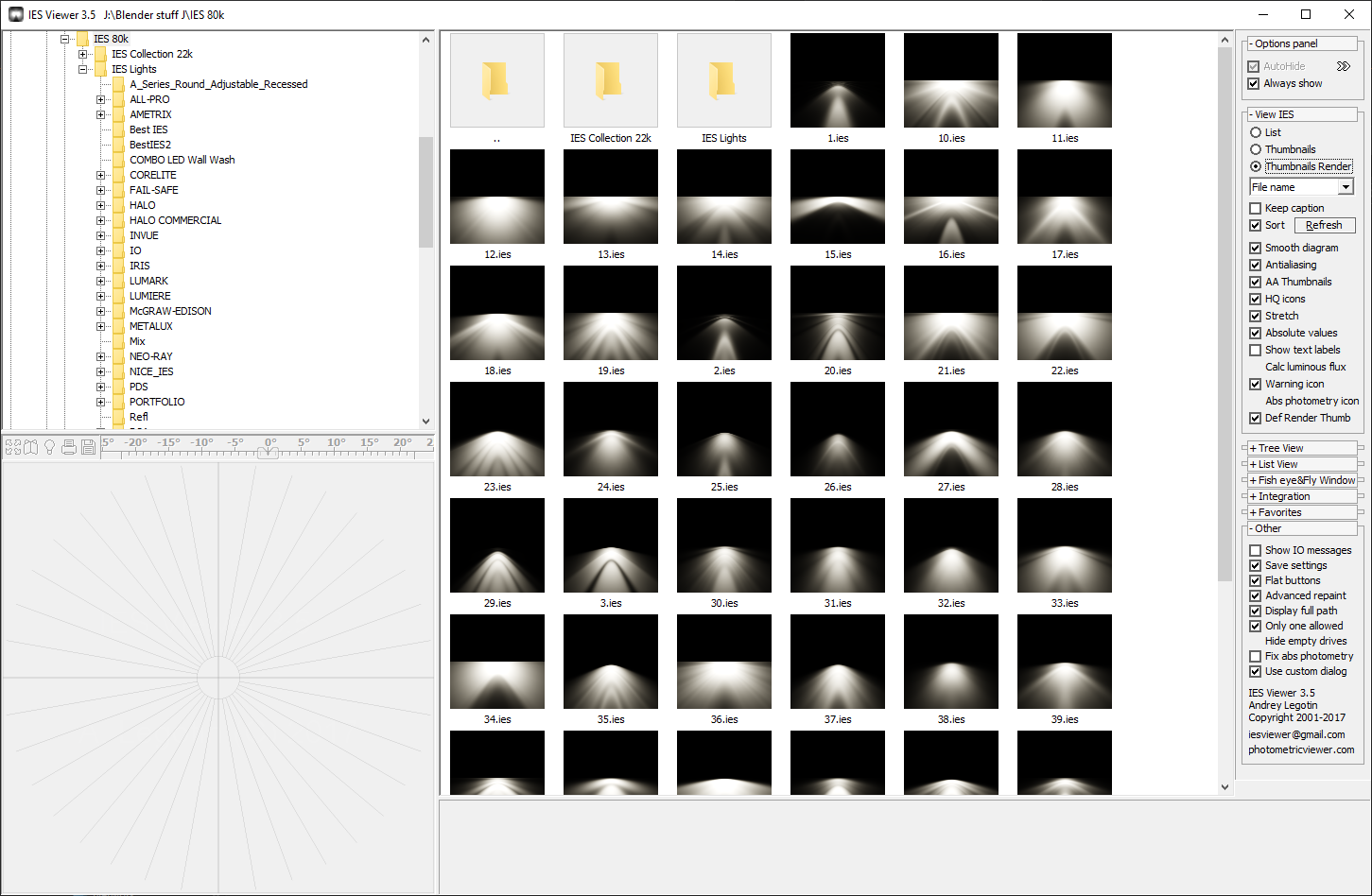Click the folder tree scrollbar down arrow
Image resolution: width=1372 pixels, height=896 pixels.
point(425,422)
